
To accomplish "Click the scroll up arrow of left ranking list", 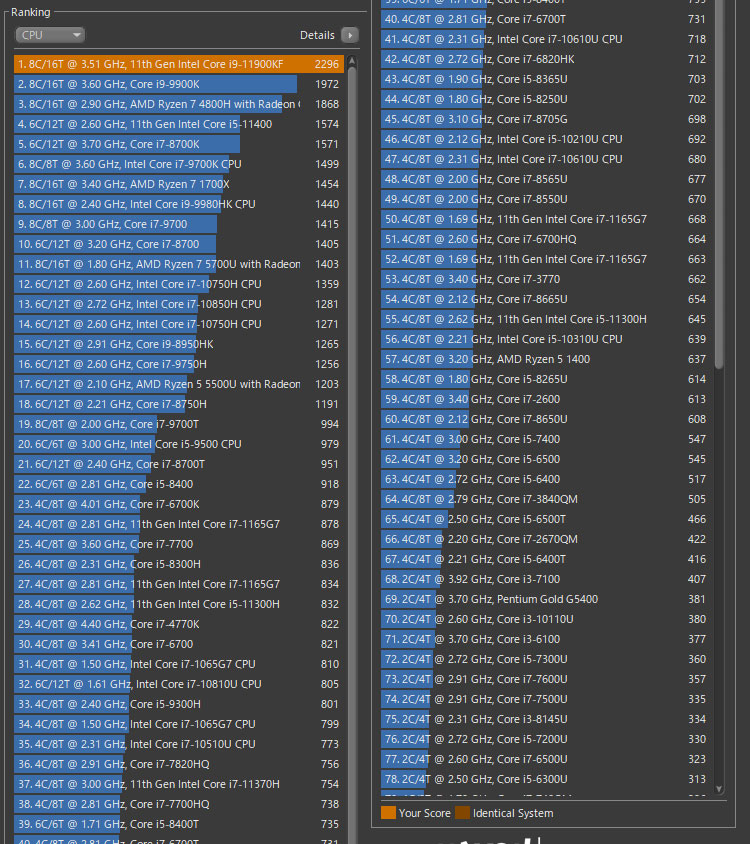I will (x=352, y=61).
